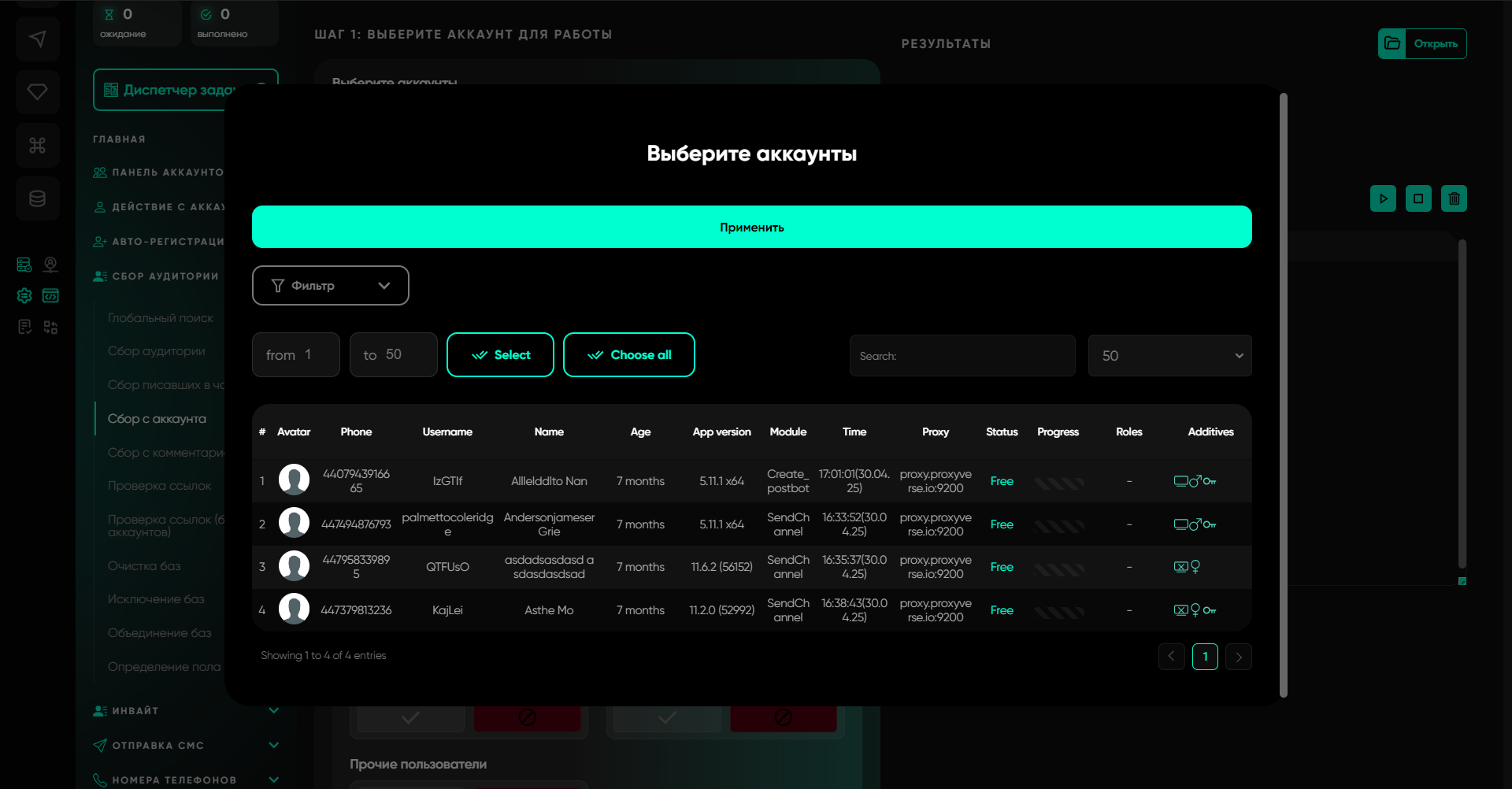
Task: Click the command key icon in sidebar
Action: click(x=37, y=146)
